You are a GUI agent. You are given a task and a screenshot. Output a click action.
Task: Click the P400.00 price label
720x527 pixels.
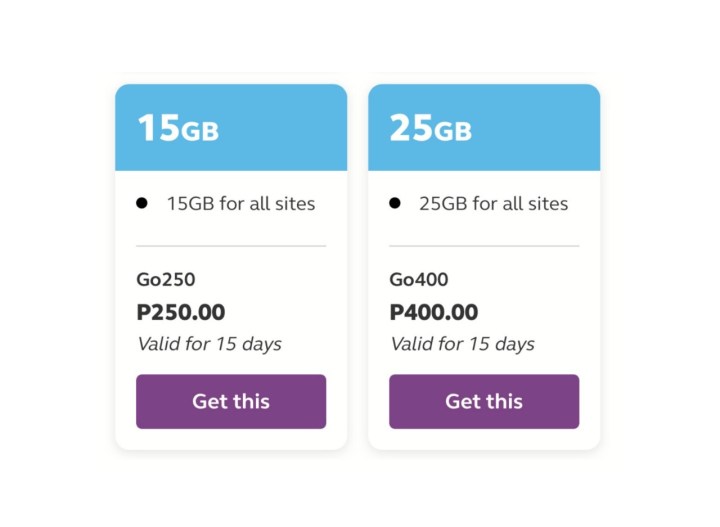coord(434,313)
